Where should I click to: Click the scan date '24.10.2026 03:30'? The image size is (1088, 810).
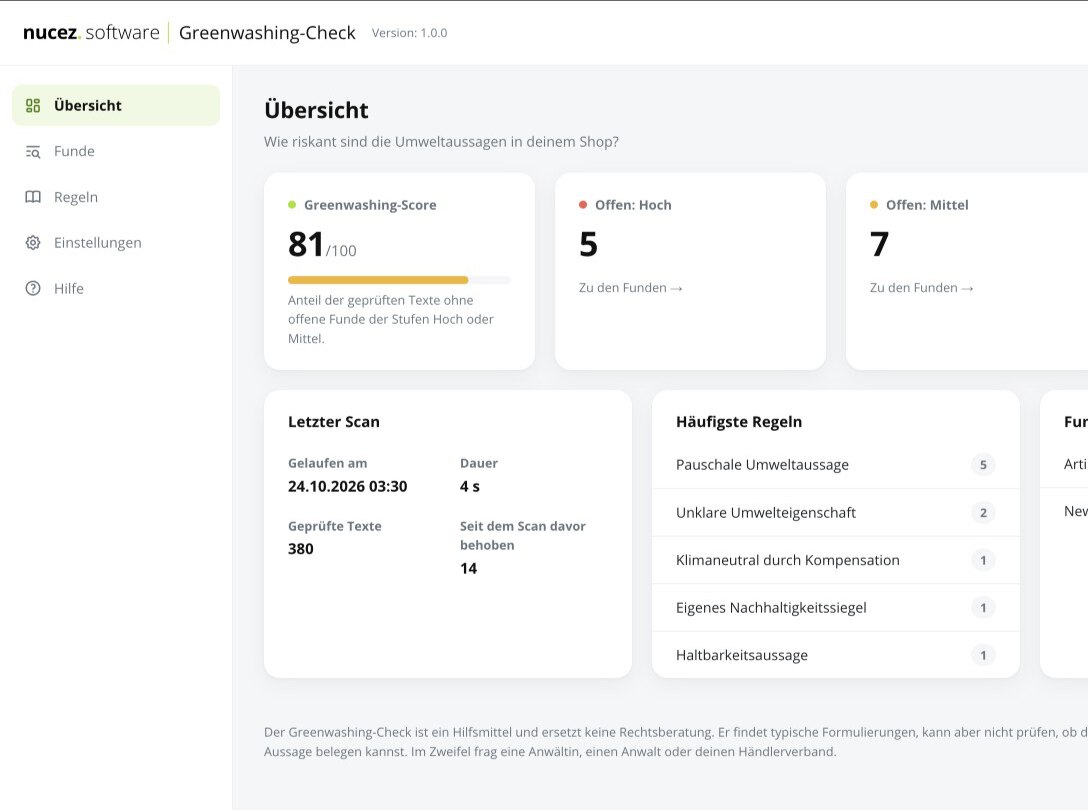(348, 487)
